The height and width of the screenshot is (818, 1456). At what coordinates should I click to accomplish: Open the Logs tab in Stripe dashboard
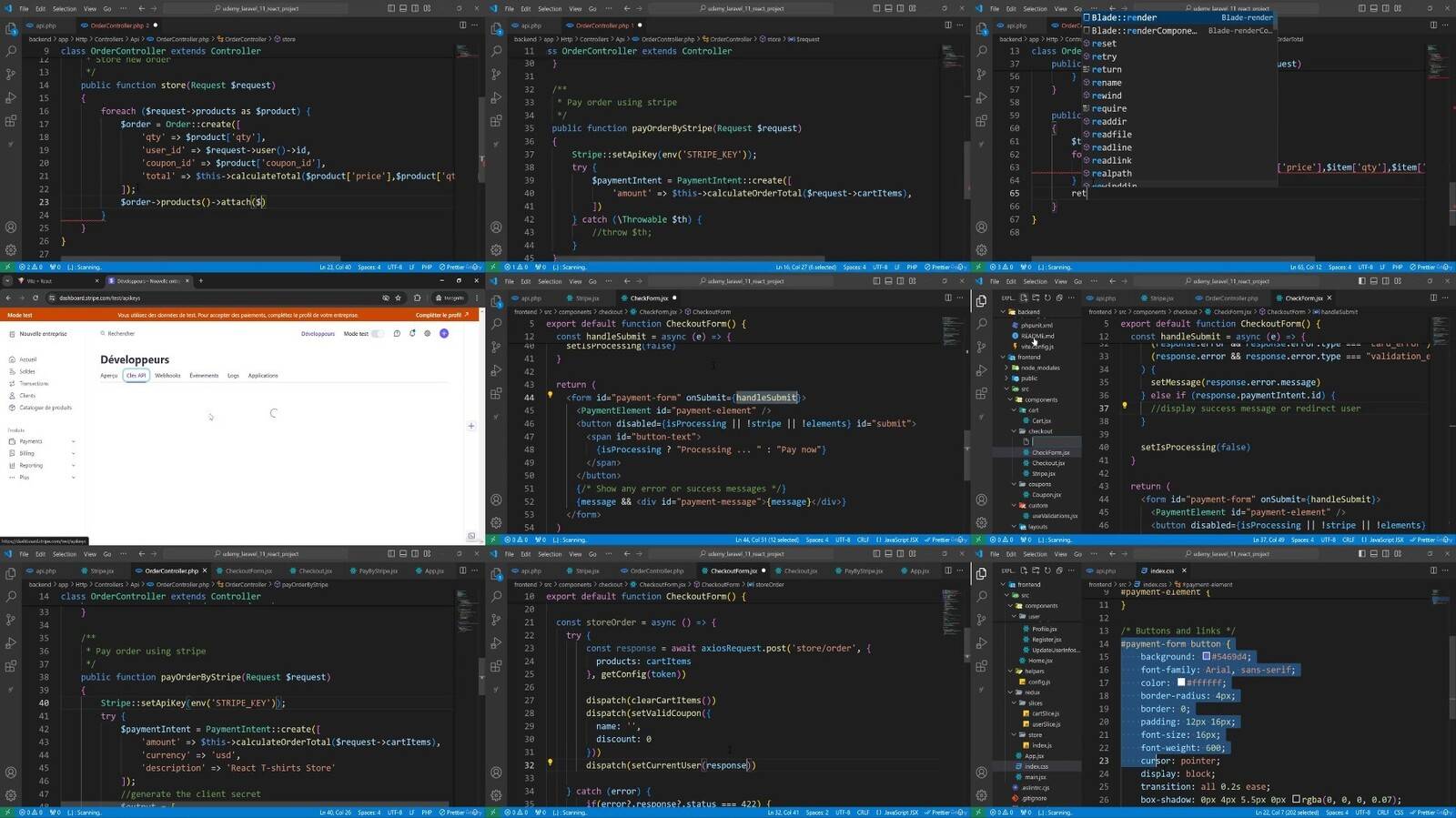pyautogui.click(x=233, y=376)
